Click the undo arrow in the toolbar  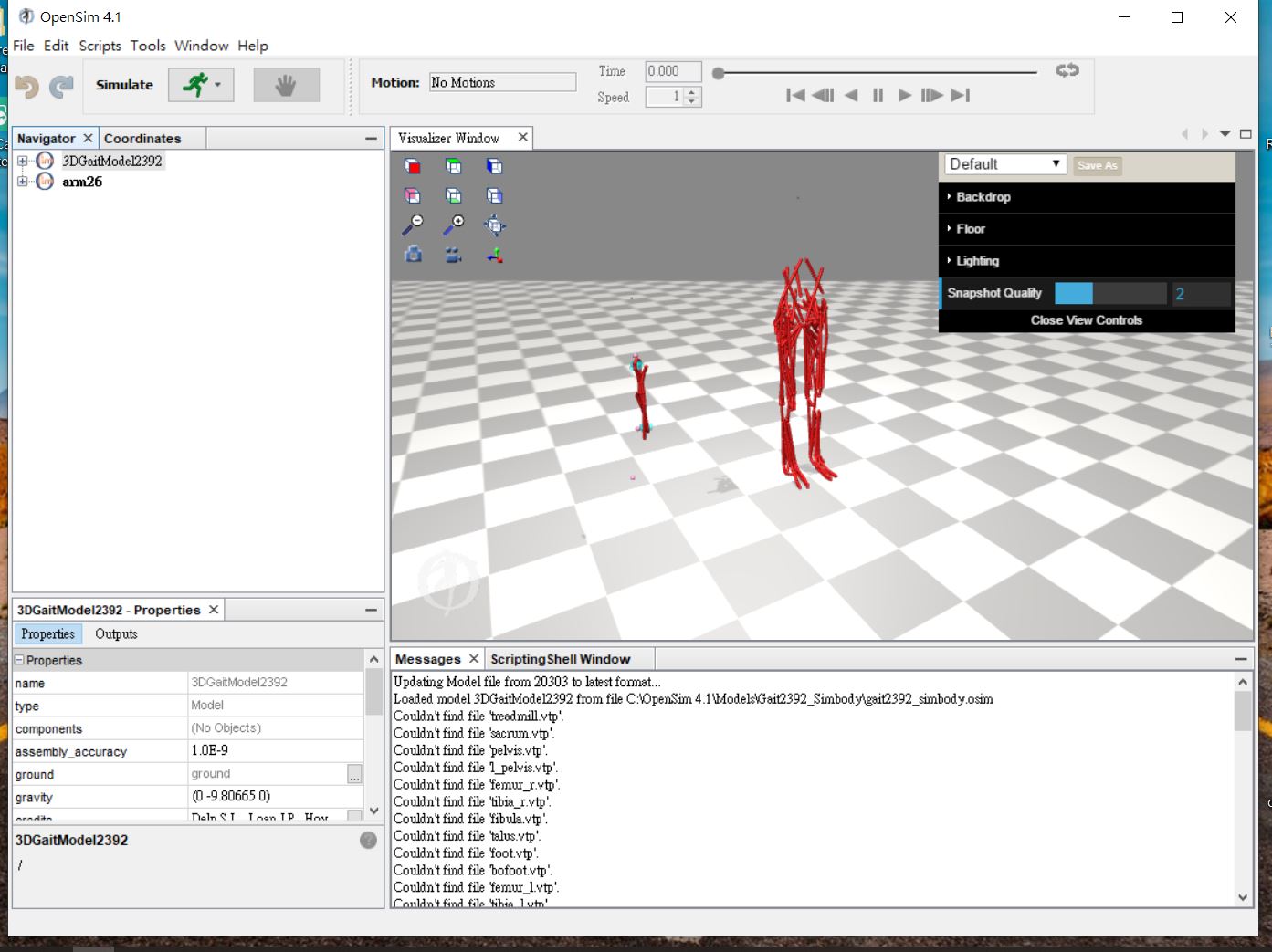27,86
